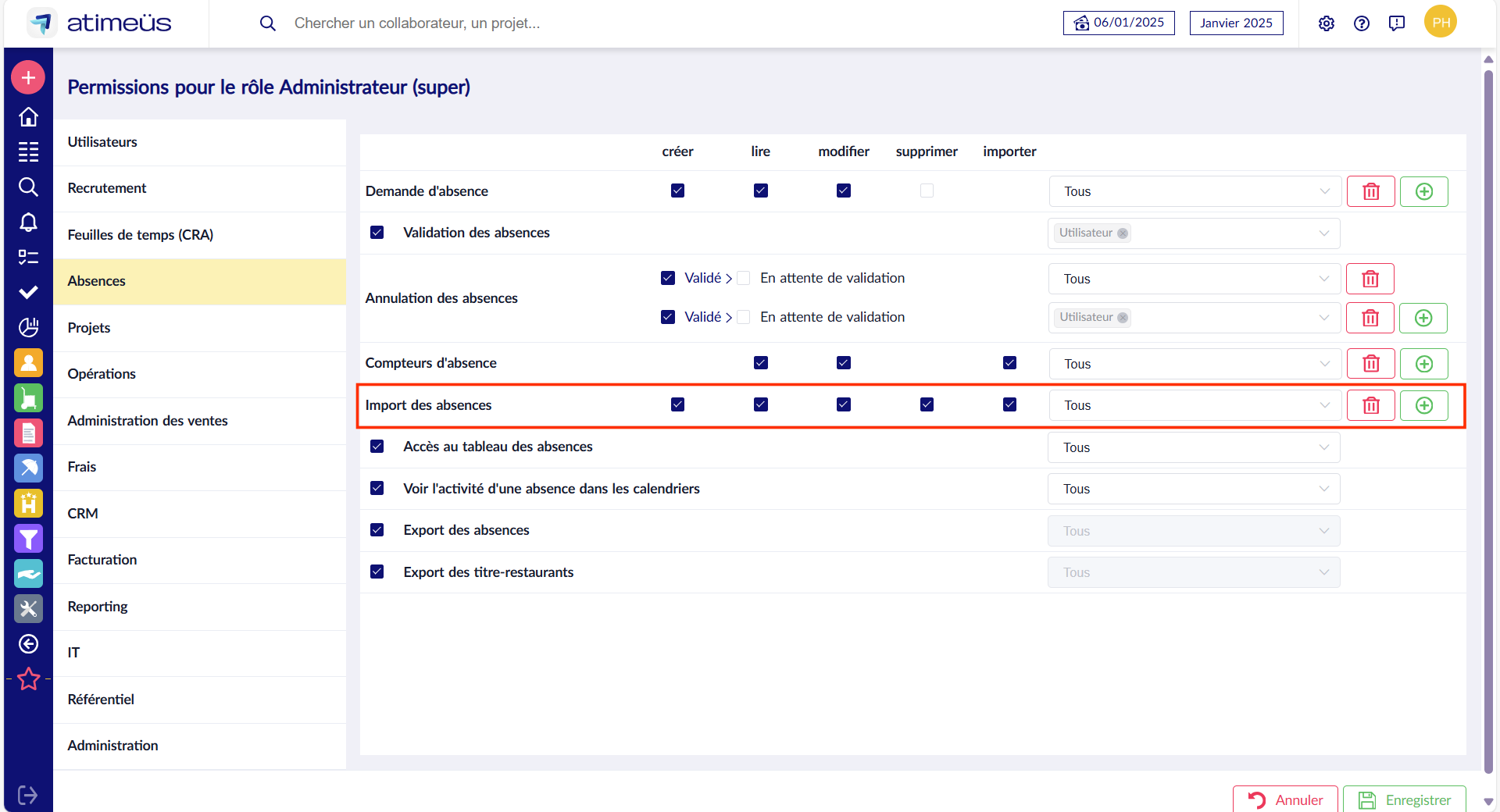Screen dimensions: 1500x812
Task: Expand the Demande d'absence scope dropdown
Action: click(1195, 191)
